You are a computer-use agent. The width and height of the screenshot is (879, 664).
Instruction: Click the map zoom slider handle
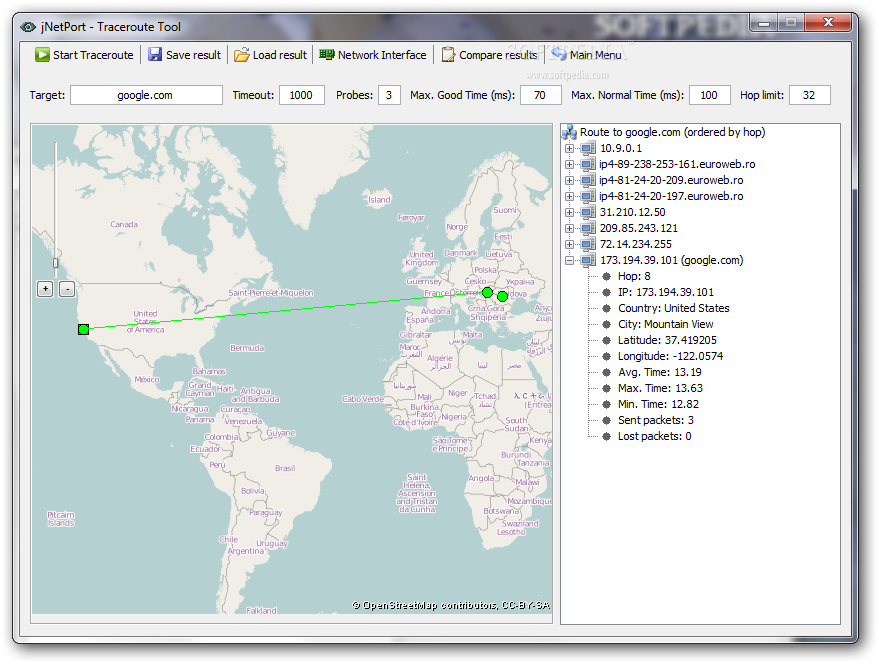click(x=55, y=262)
